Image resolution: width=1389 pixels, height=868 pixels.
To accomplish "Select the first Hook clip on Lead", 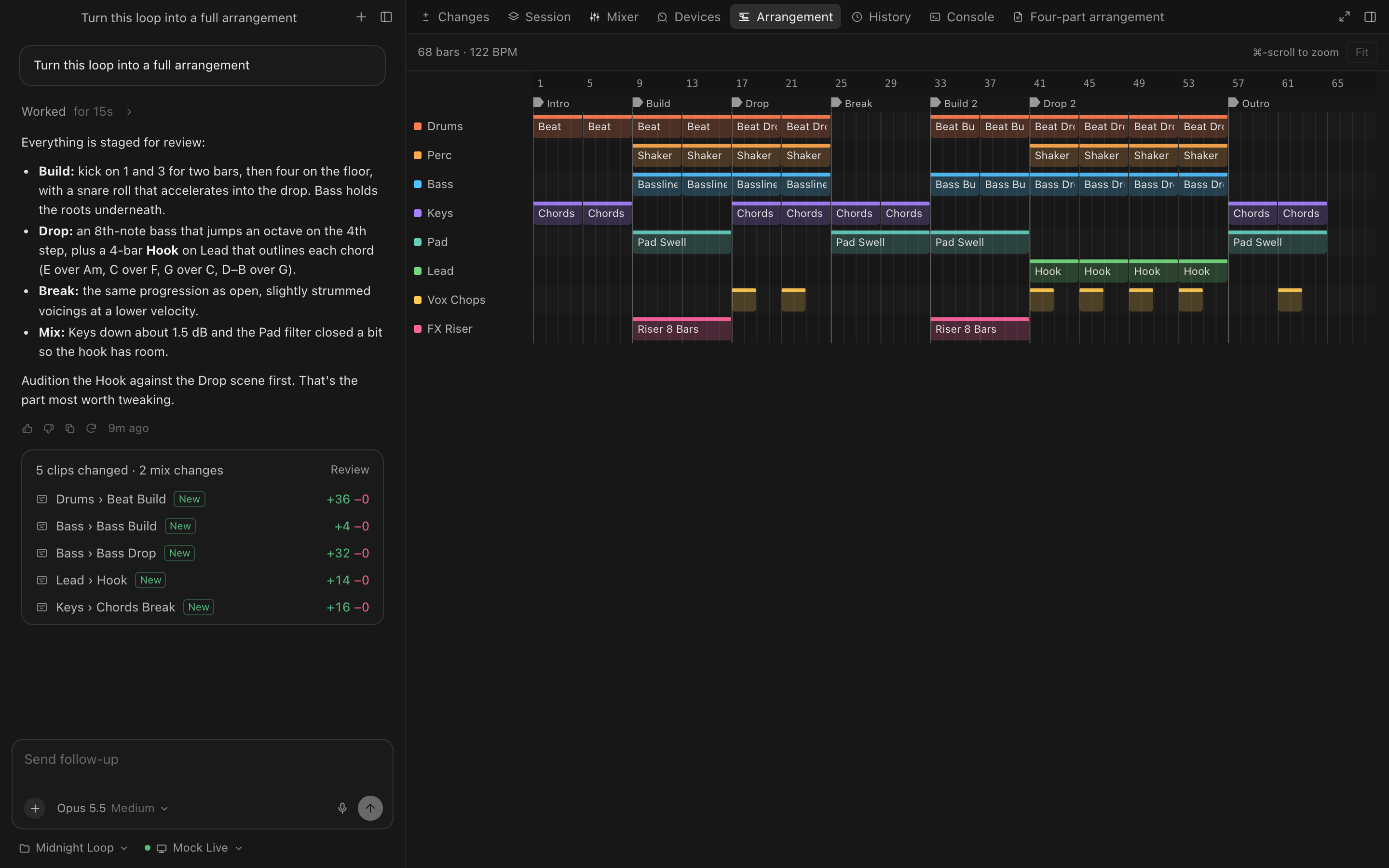I will point(1054,271).
